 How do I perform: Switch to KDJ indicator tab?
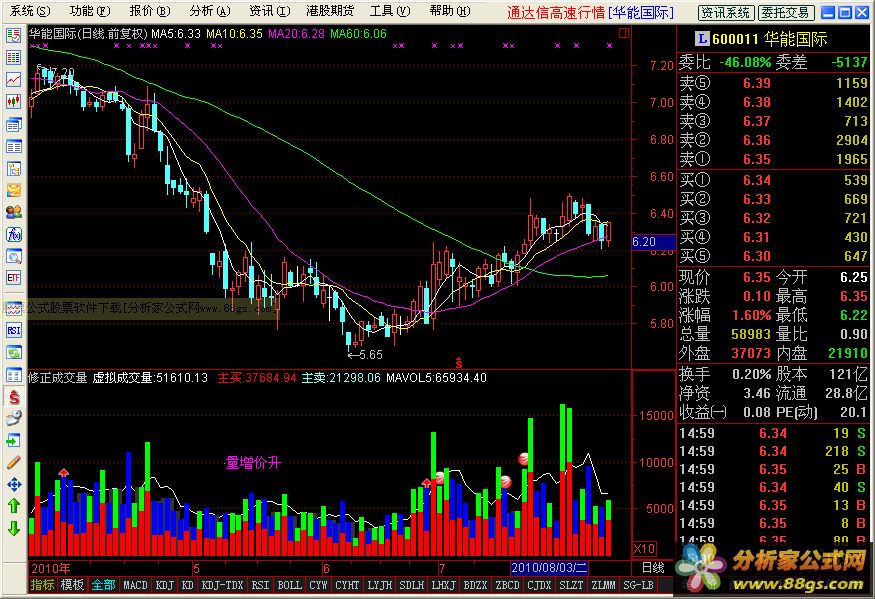point(165,585)
